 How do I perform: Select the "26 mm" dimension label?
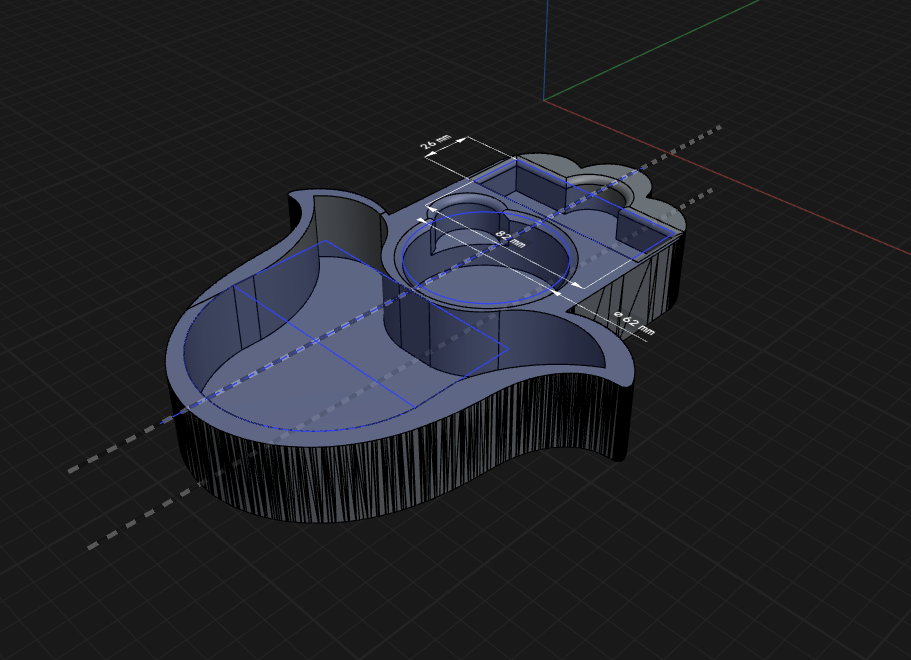click(436, 142)
